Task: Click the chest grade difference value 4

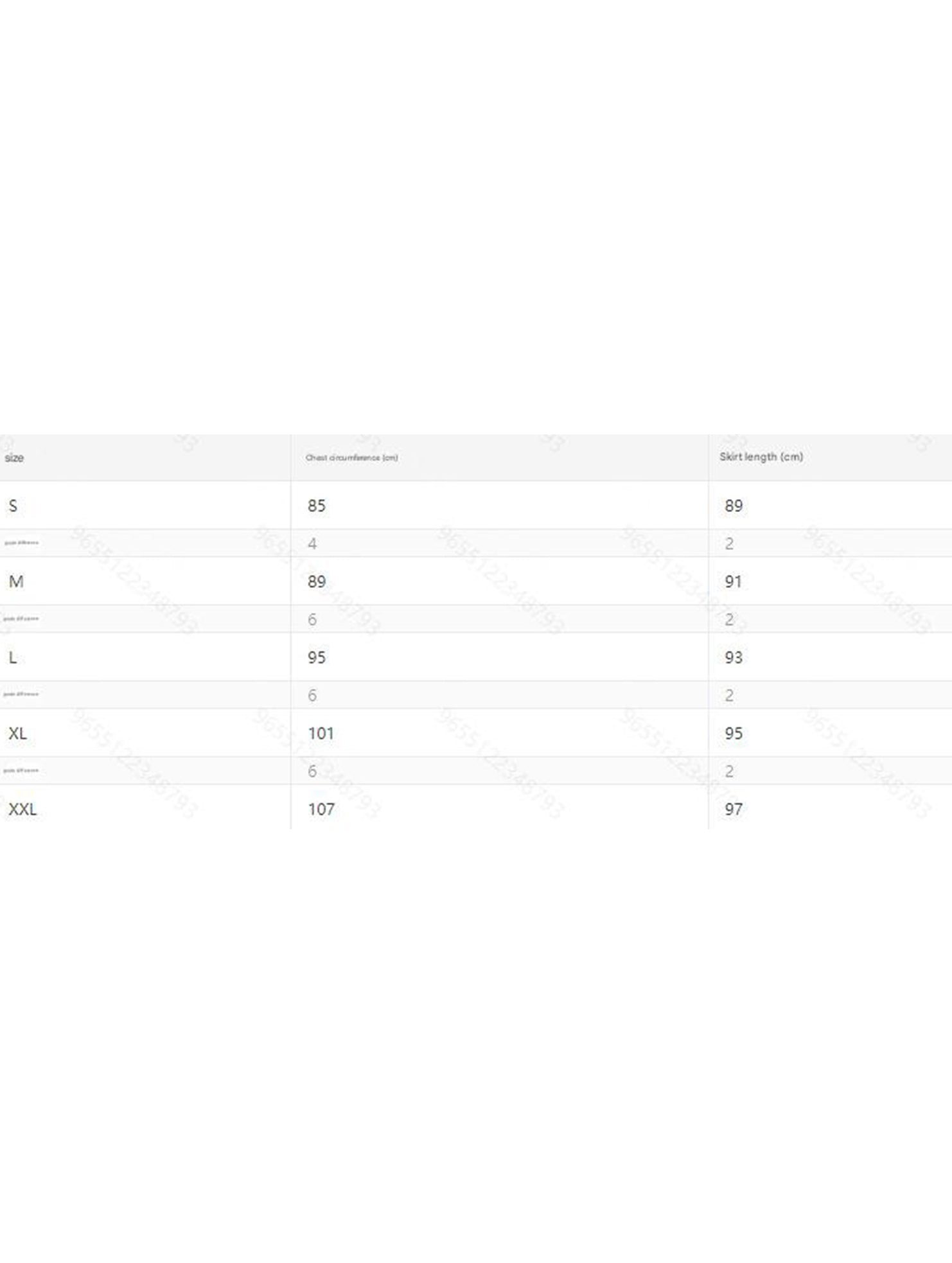Action: [x=312, y=543]
